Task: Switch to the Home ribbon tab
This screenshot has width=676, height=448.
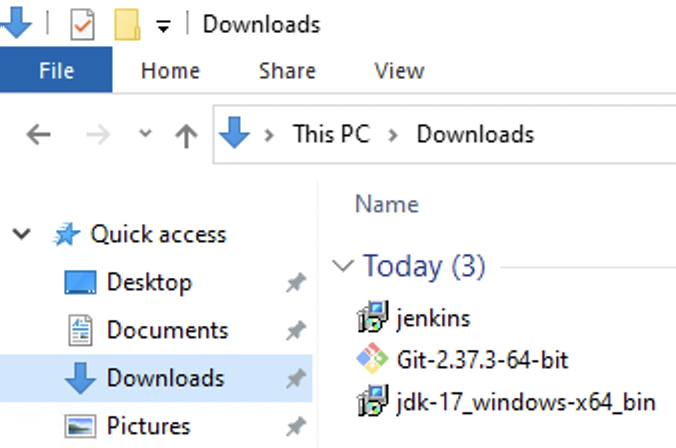Action: click(170, 71)
